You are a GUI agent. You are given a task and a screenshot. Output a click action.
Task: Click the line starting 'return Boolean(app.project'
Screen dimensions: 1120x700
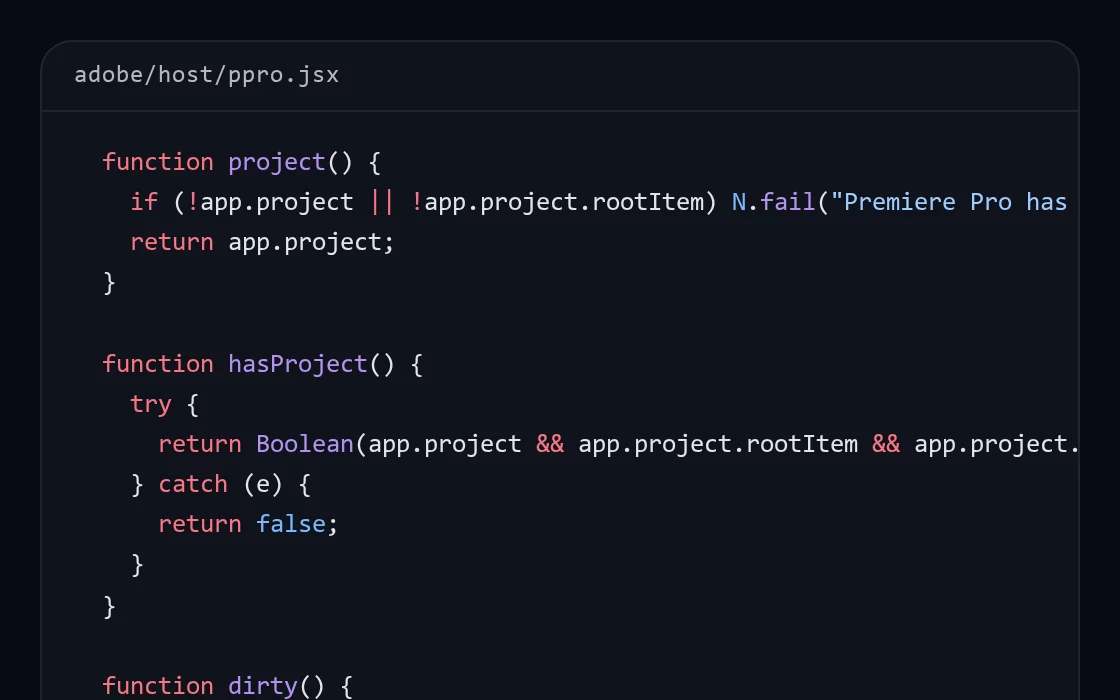click(619, 444)
